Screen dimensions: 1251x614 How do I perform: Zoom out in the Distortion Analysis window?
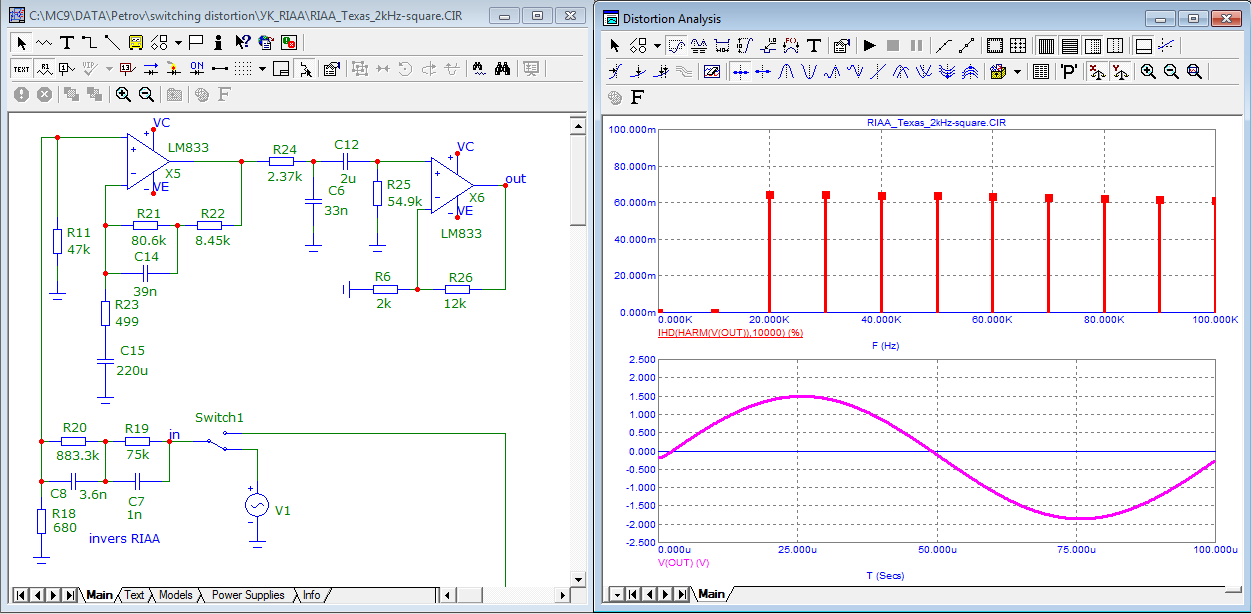(1171, 72)
